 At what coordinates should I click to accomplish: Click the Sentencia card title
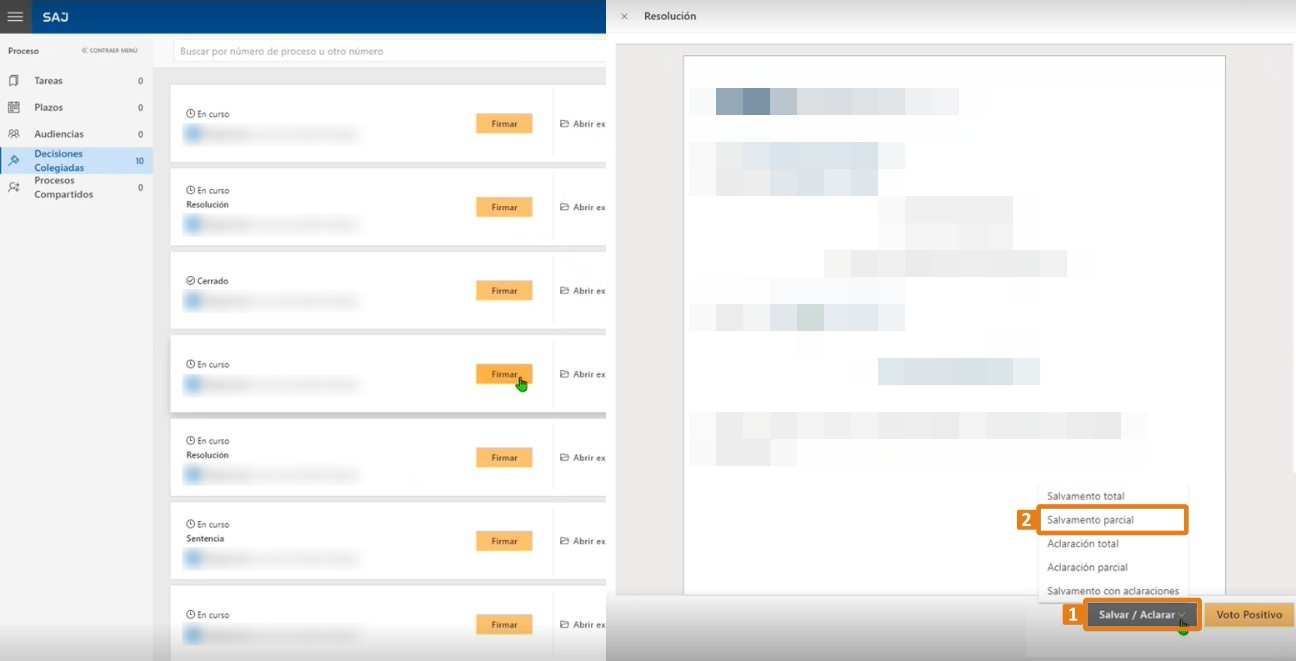[x=205, y=538]
